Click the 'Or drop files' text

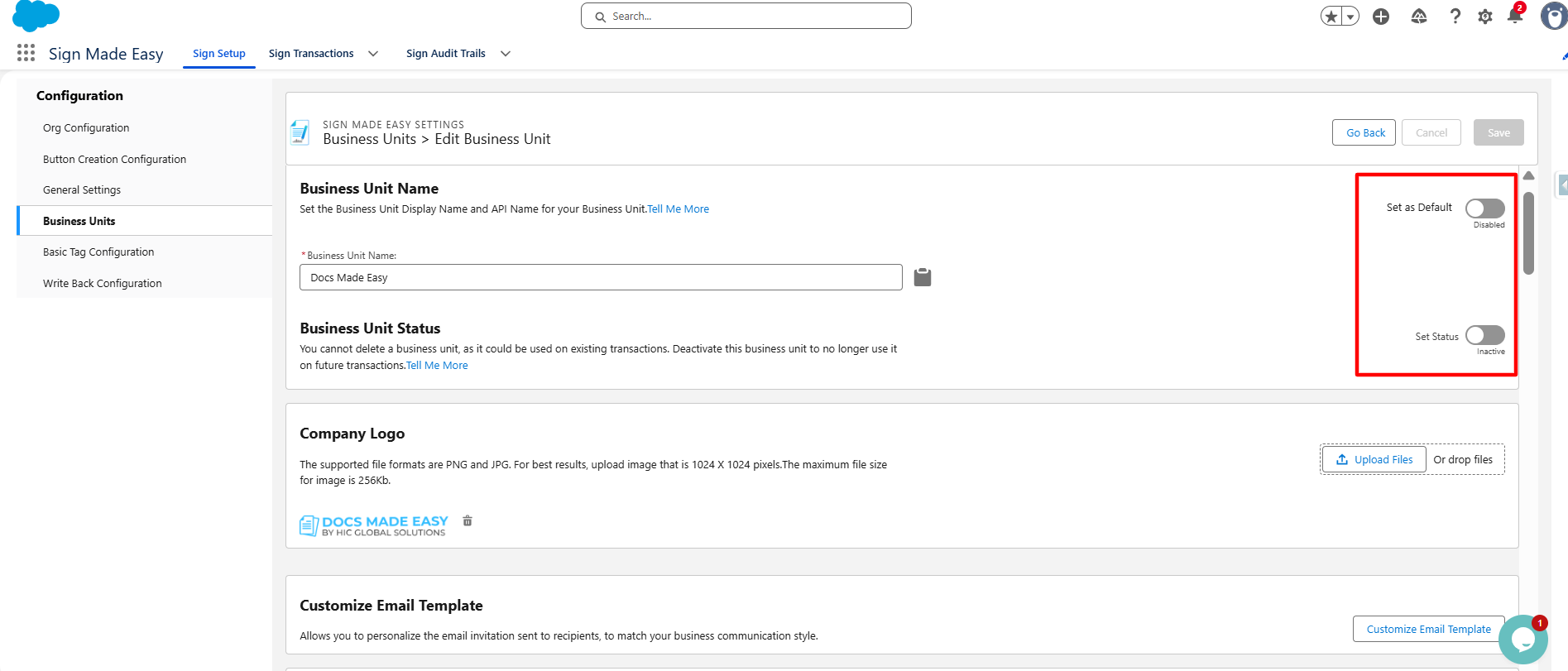(1463, 460)
